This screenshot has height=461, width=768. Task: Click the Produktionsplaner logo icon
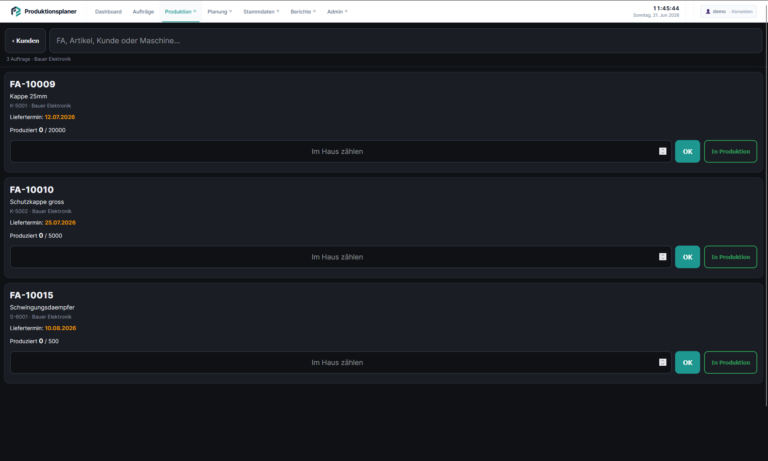pyautogui.click(x=16, y=11)
